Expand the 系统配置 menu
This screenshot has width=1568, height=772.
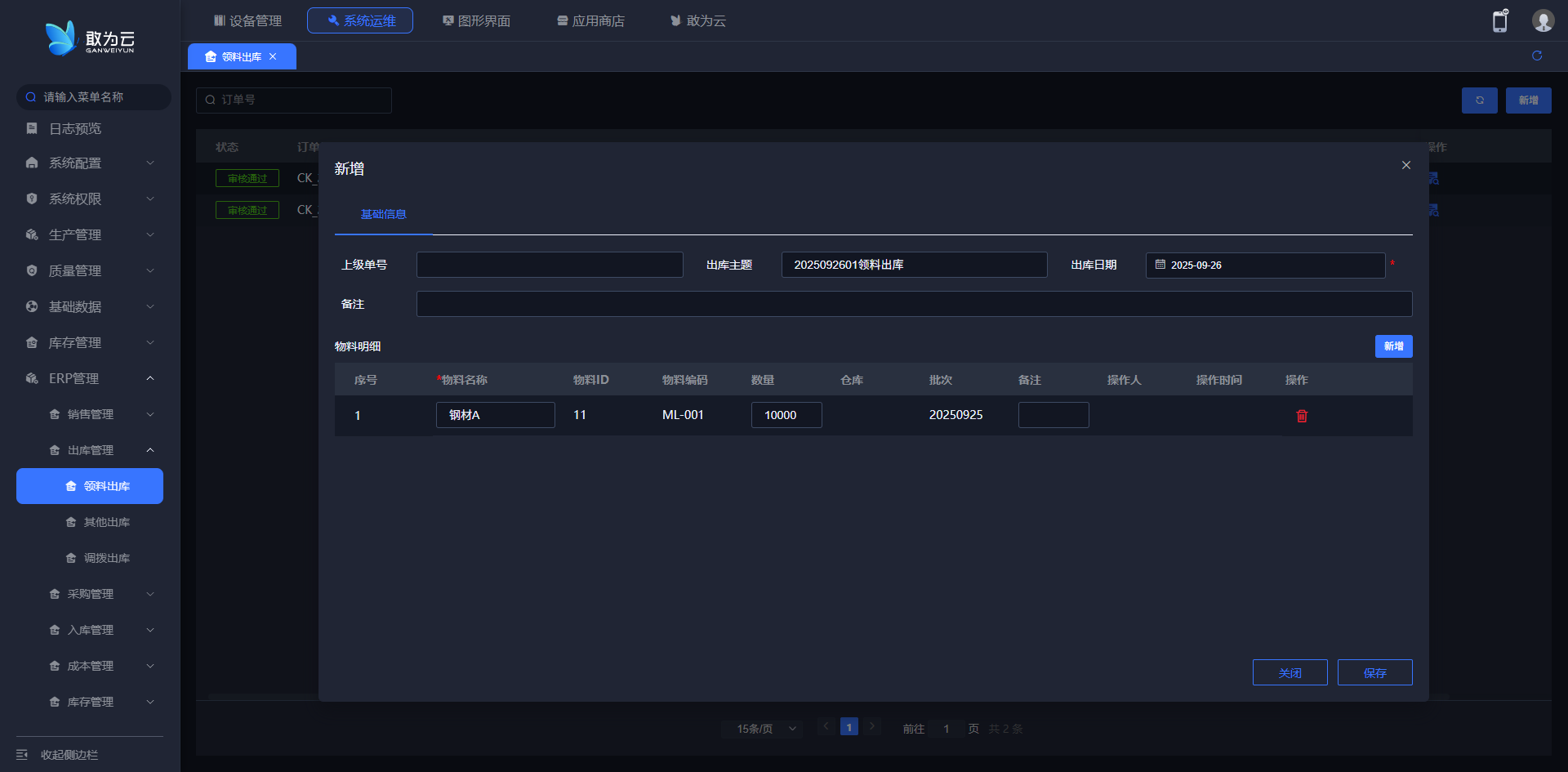click(x=90, y=163)
